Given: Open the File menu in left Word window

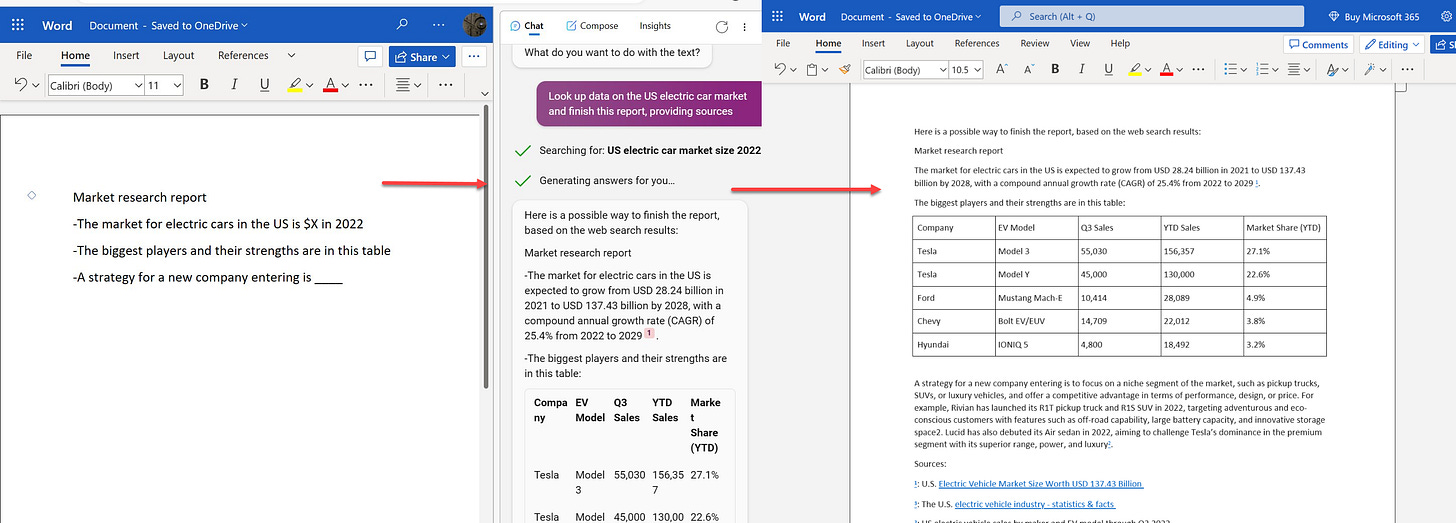Looking at the screenshot, I should [24, 56].
